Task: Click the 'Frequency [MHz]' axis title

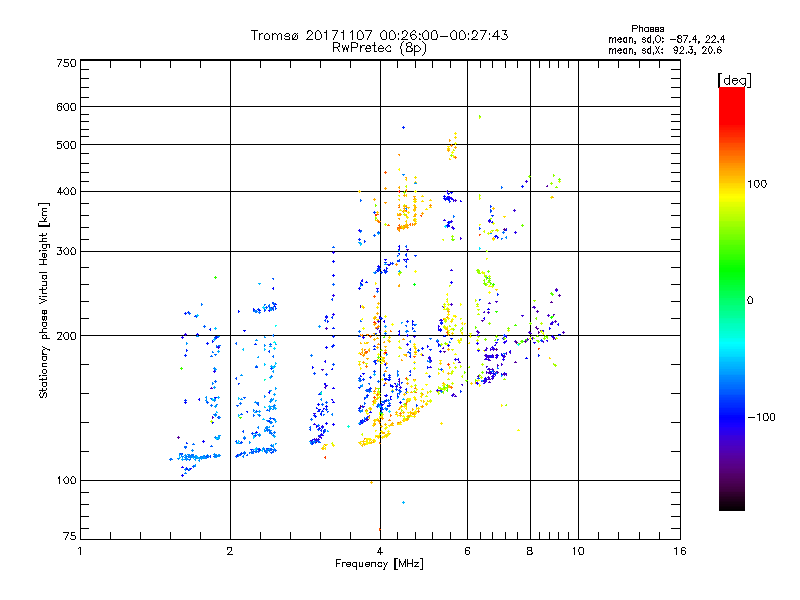Action: pos(379,564)
